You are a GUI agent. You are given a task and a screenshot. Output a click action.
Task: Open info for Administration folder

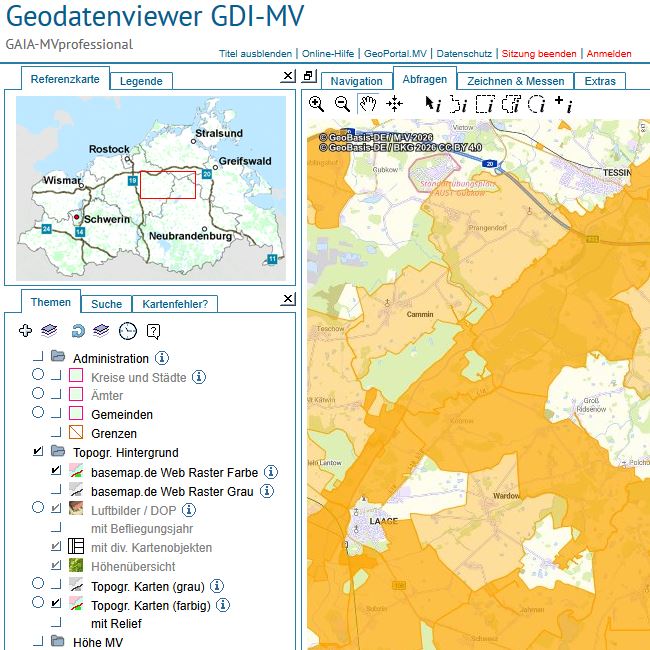162,358
